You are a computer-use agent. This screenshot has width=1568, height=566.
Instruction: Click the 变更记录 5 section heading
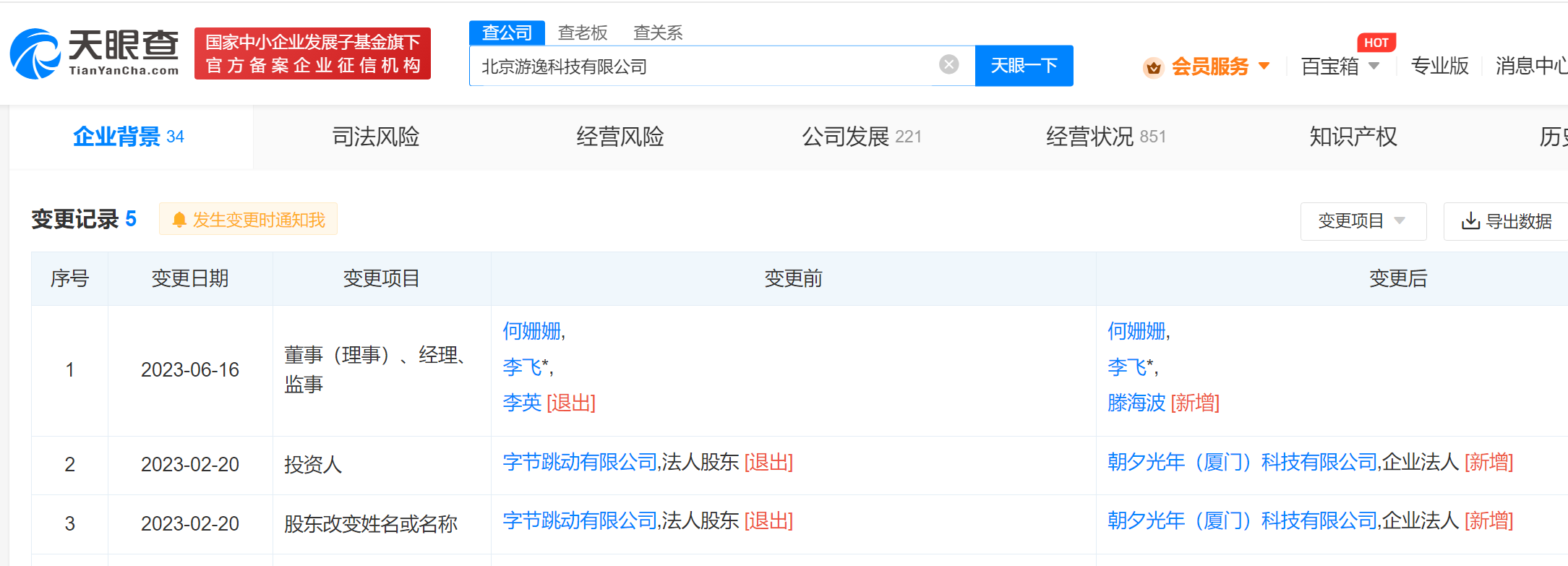coord(84,219)
